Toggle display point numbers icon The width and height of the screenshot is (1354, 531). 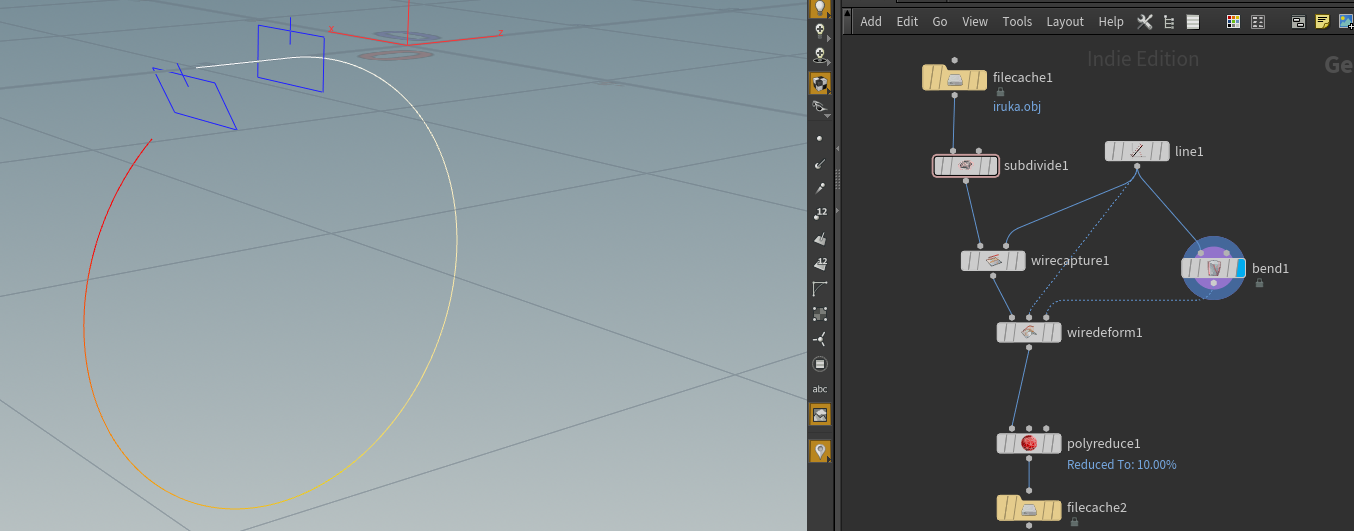pyautogui.click(x=820, y=213)
